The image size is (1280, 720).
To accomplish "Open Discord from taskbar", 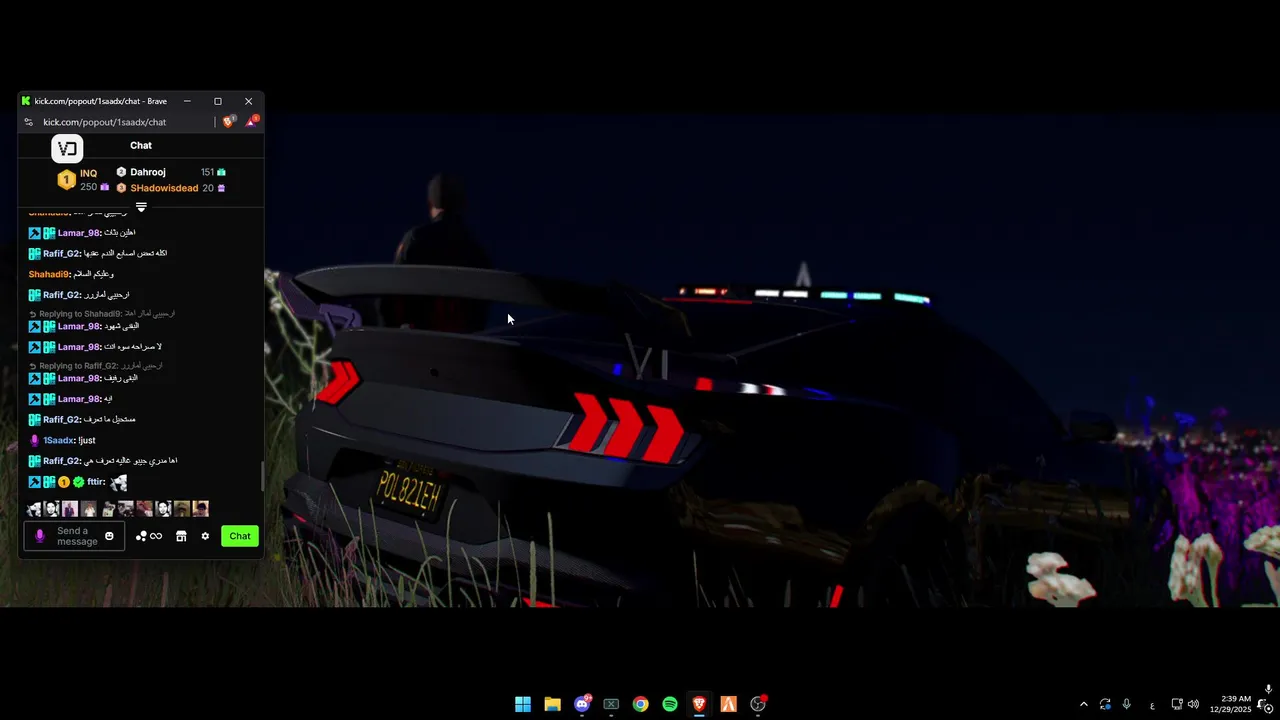I will [582, 704].
